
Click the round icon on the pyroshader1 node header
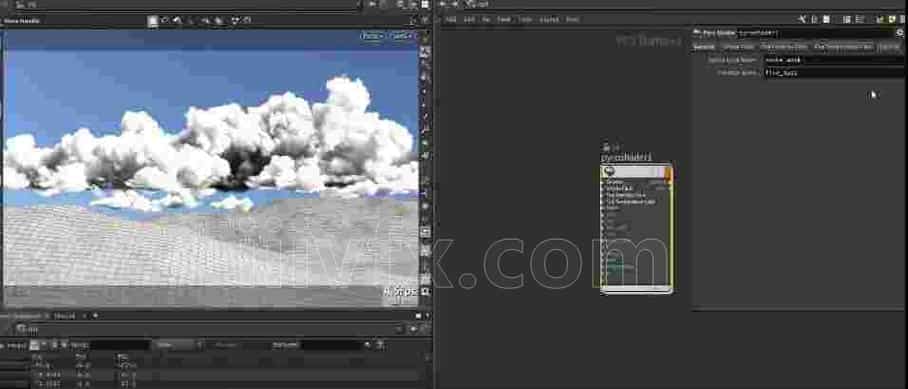coord(607,172)
